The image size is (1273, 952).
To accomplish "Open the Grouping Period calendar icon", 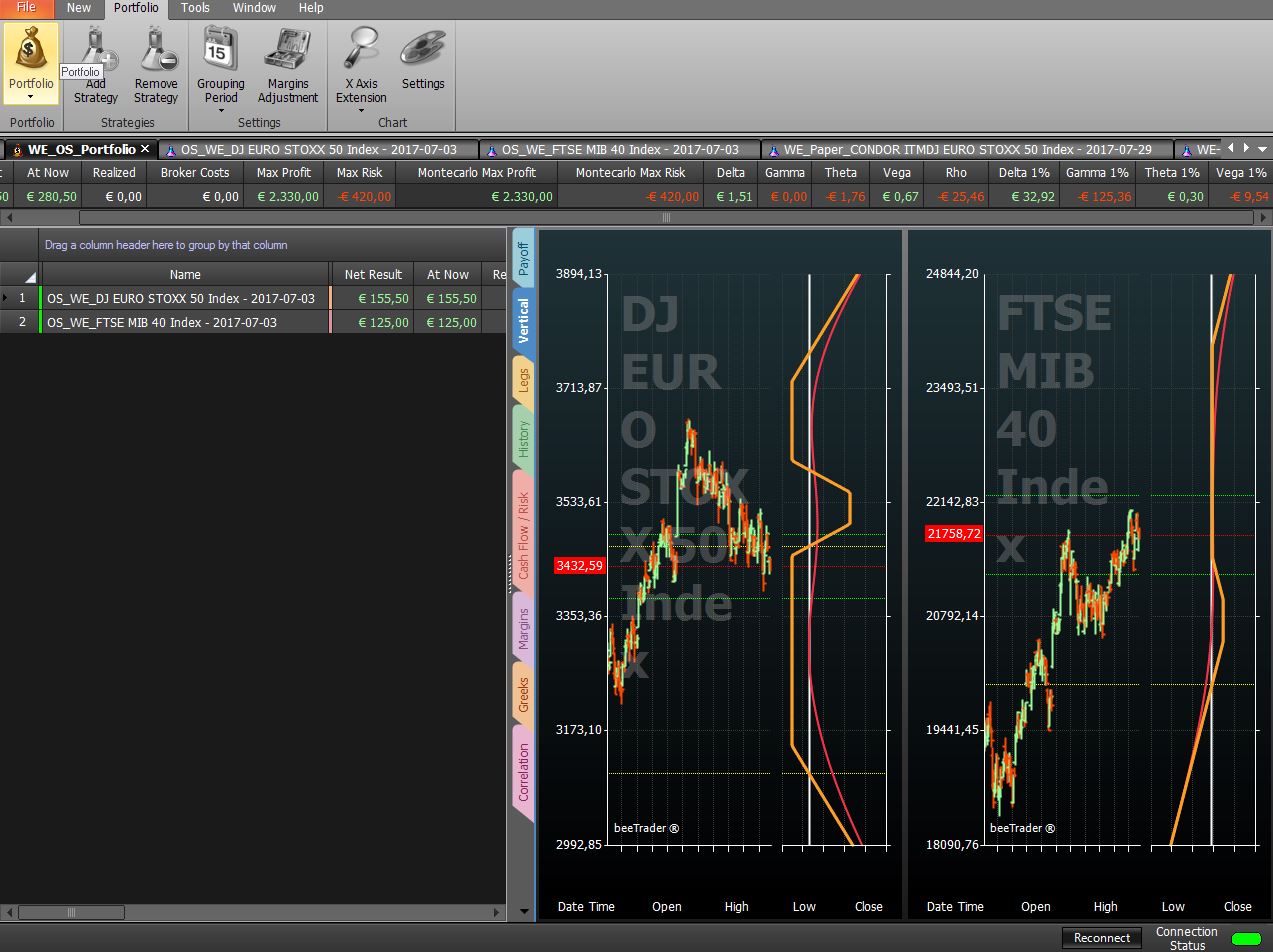I will (x=220, y=48).
